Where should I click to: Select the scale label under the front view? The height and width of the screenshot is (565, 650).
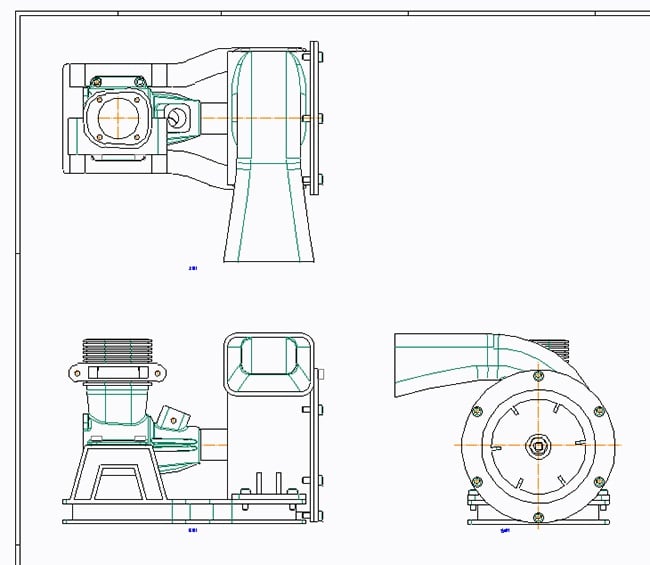192,531
